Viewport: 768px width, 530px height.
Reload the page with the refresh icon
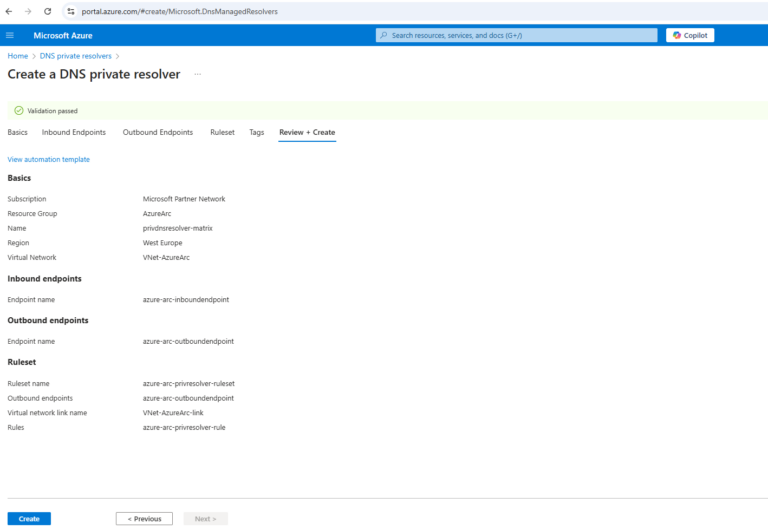tap(48, 11)
